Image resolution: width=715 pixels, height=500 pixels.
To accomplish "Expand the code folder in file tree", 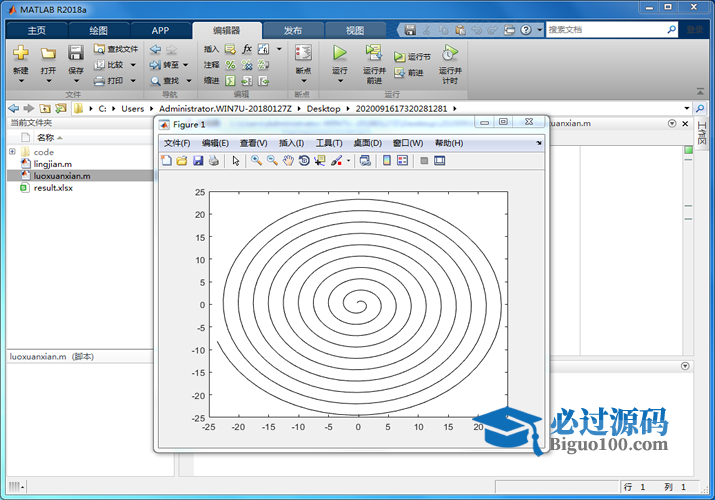I will click(12, 152).
